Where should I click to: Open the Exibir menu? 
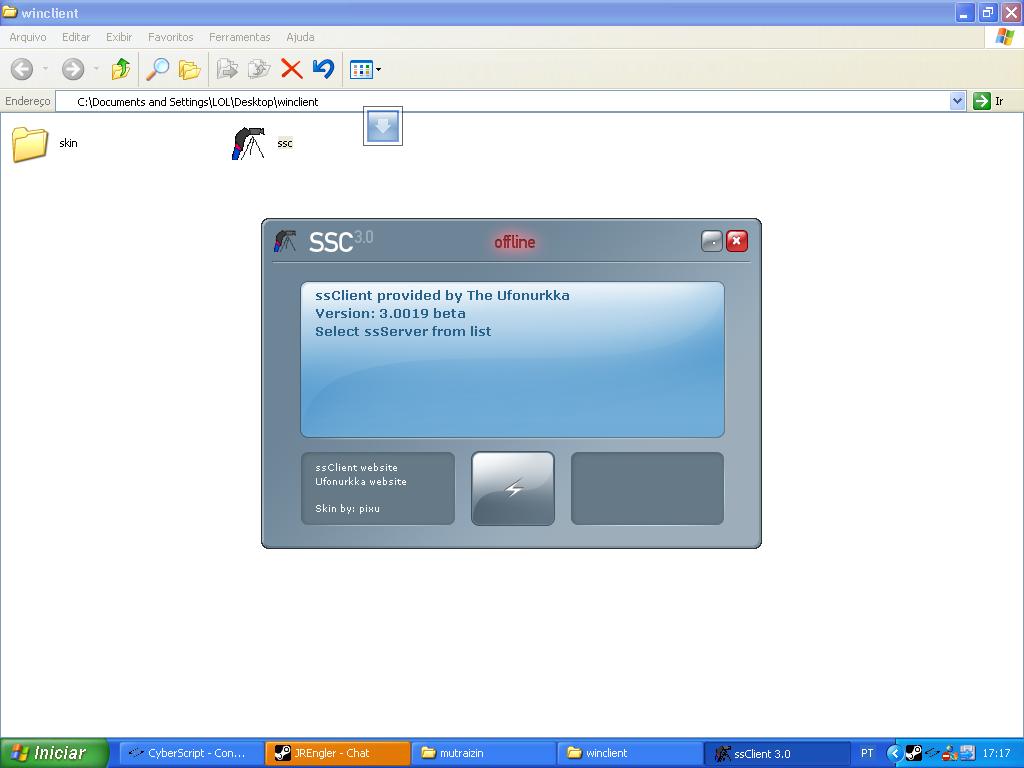tap(119, 37)
